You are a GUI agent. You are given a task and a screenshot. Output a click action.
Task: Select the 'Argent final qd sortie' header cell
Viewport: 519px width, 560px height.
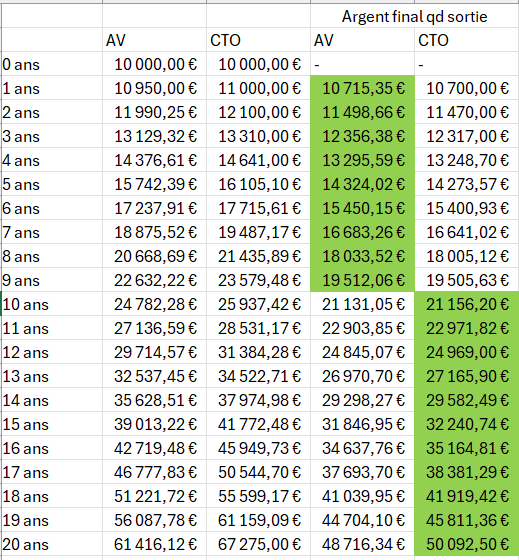414,16
